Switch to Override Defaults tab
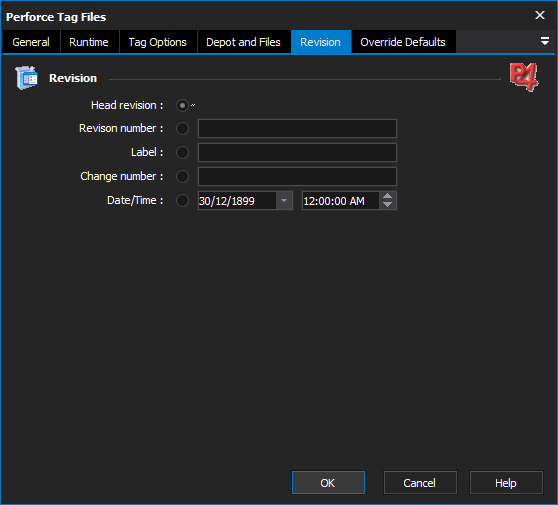This screenshot has height=505, width=558. click(403, 42)
